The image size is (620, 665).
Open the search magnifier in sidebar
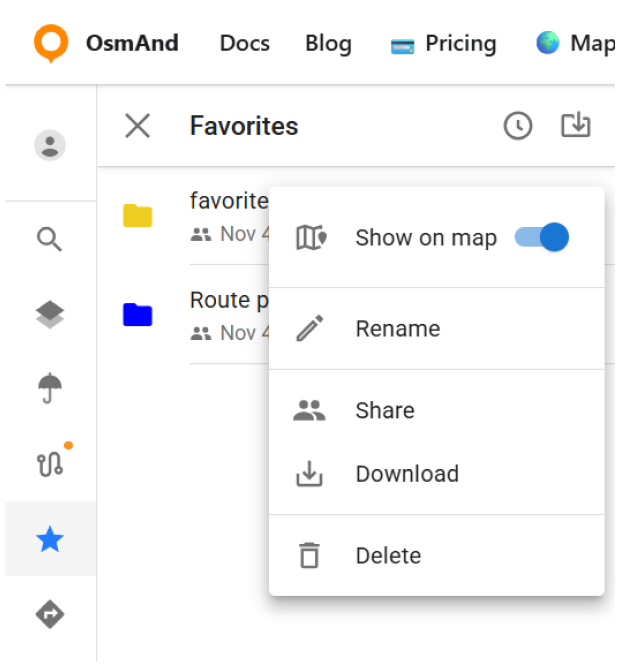tap(50, 239)
